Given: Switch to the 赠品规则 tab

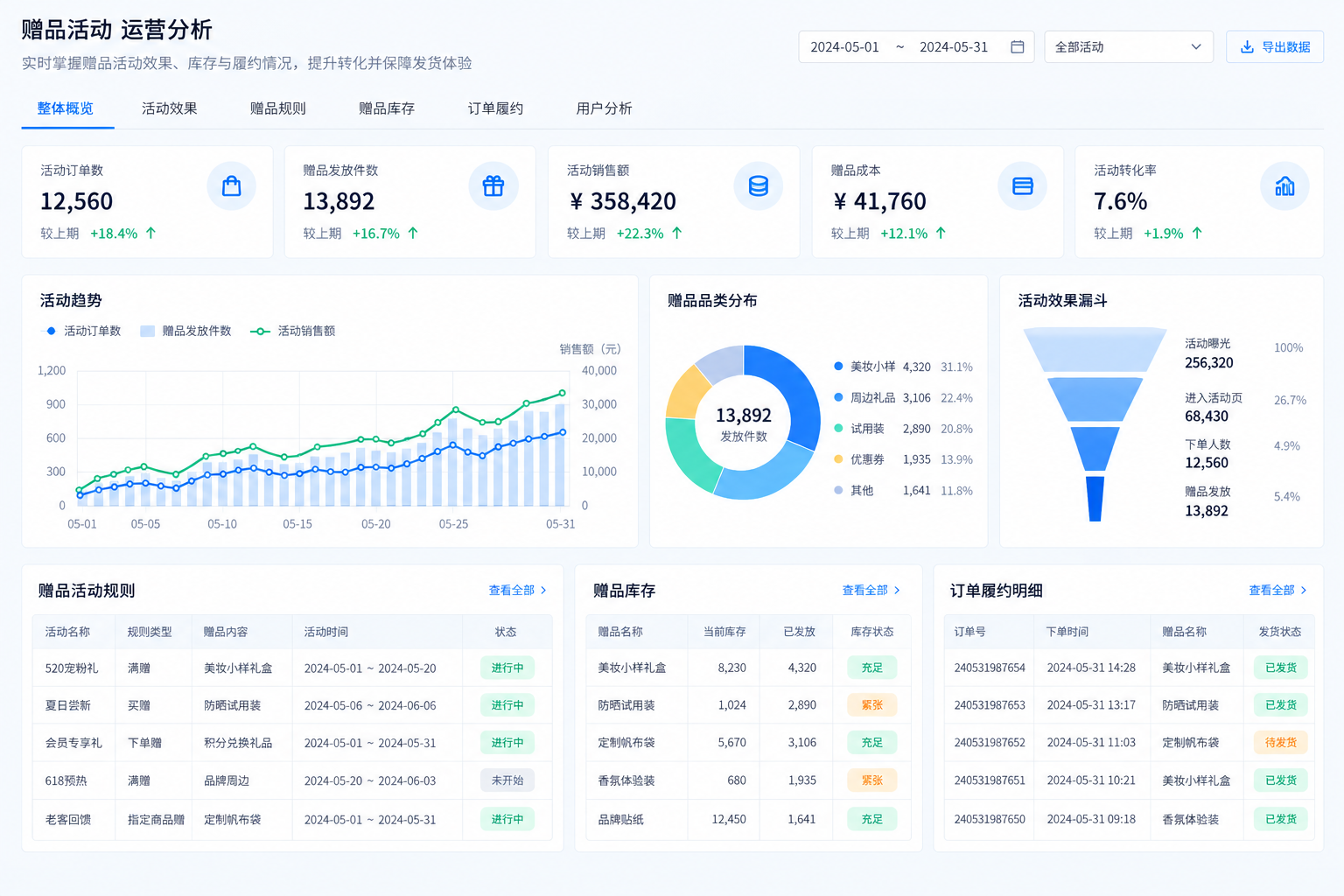Looking at the screenshot, I should pyautogui.click(x=278, y=108).
